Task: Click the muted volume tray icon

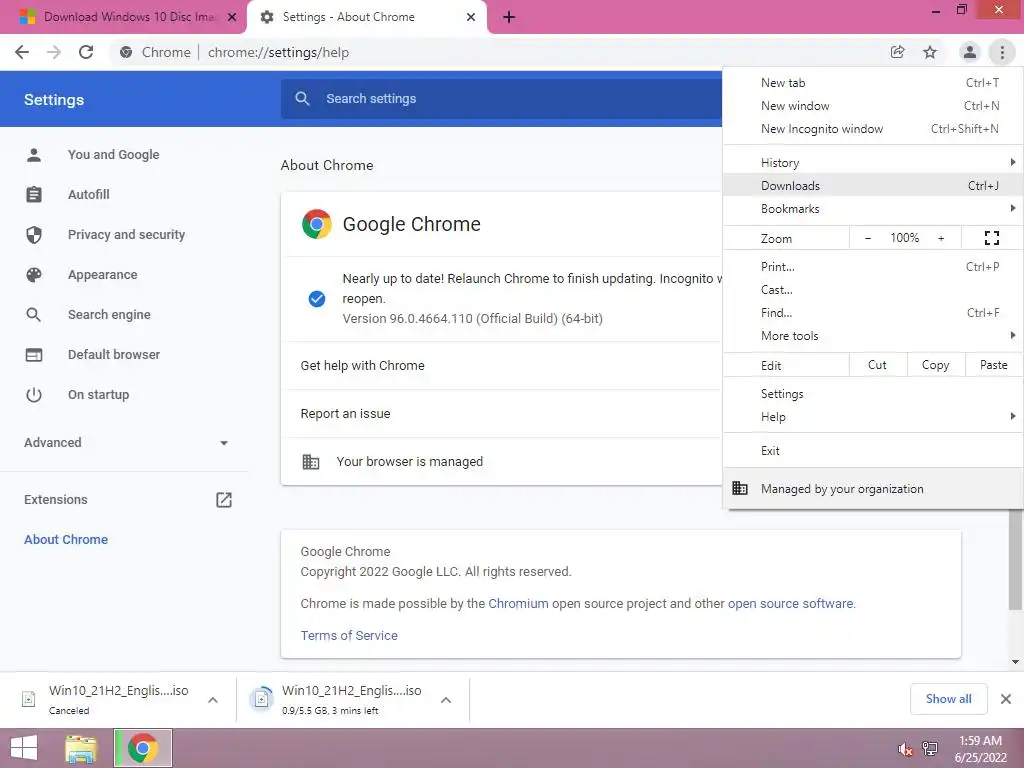Action: click(x=905, y=749)
